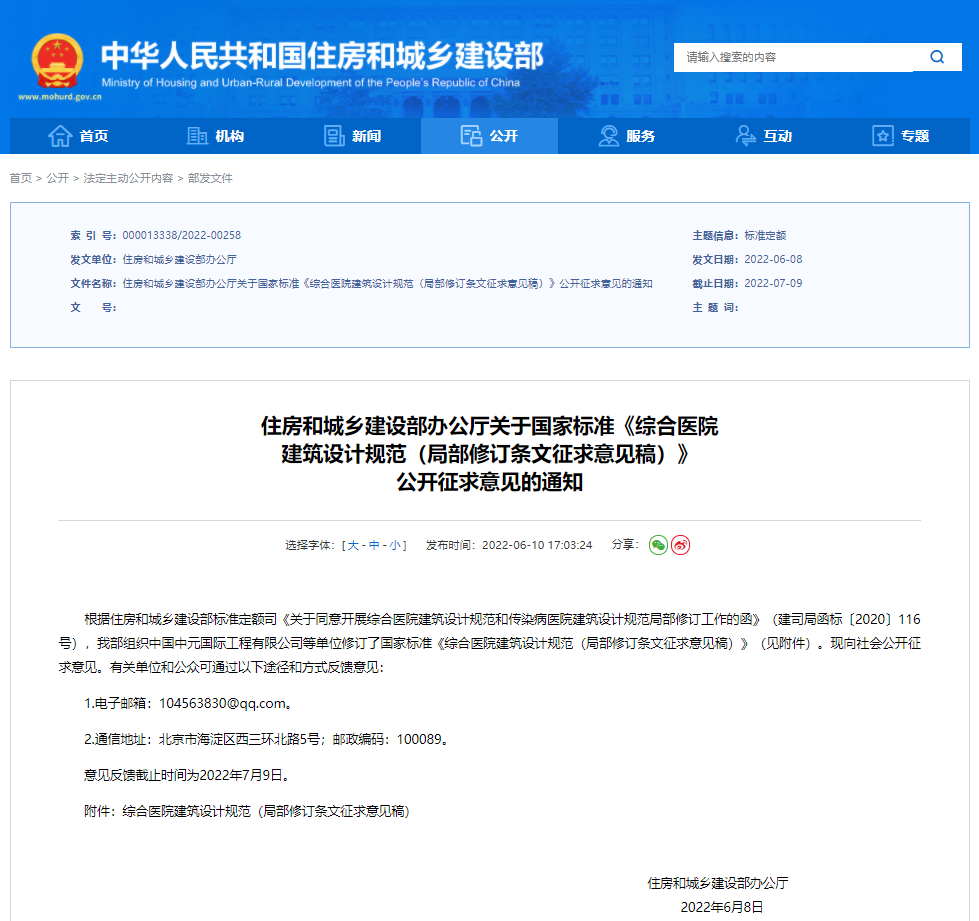This screenshot has width=979, height=921.
Task: Open the 专题 navigation tab
Action: point(901,135)
